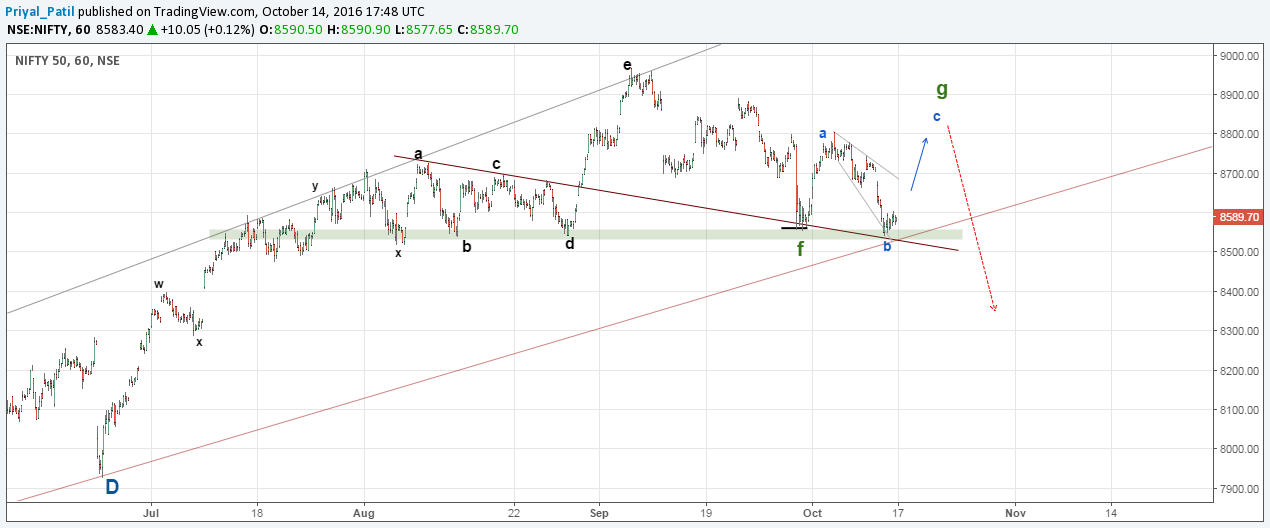This screenshot has width=1270, height=528.
Task: Select the large blue D wave label
Action: click(113, 486)
